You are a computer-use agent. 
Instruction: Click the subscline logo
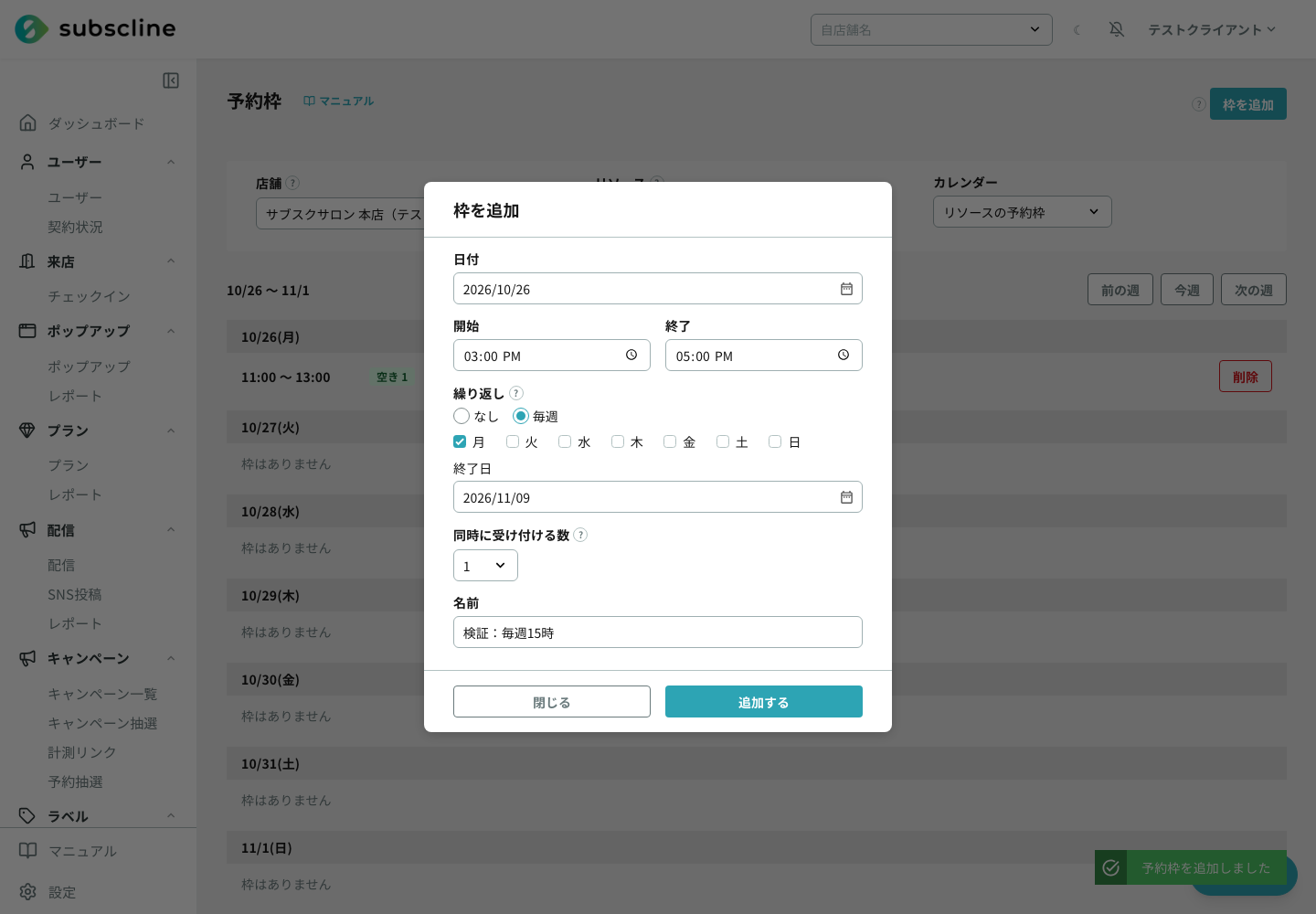95,28
